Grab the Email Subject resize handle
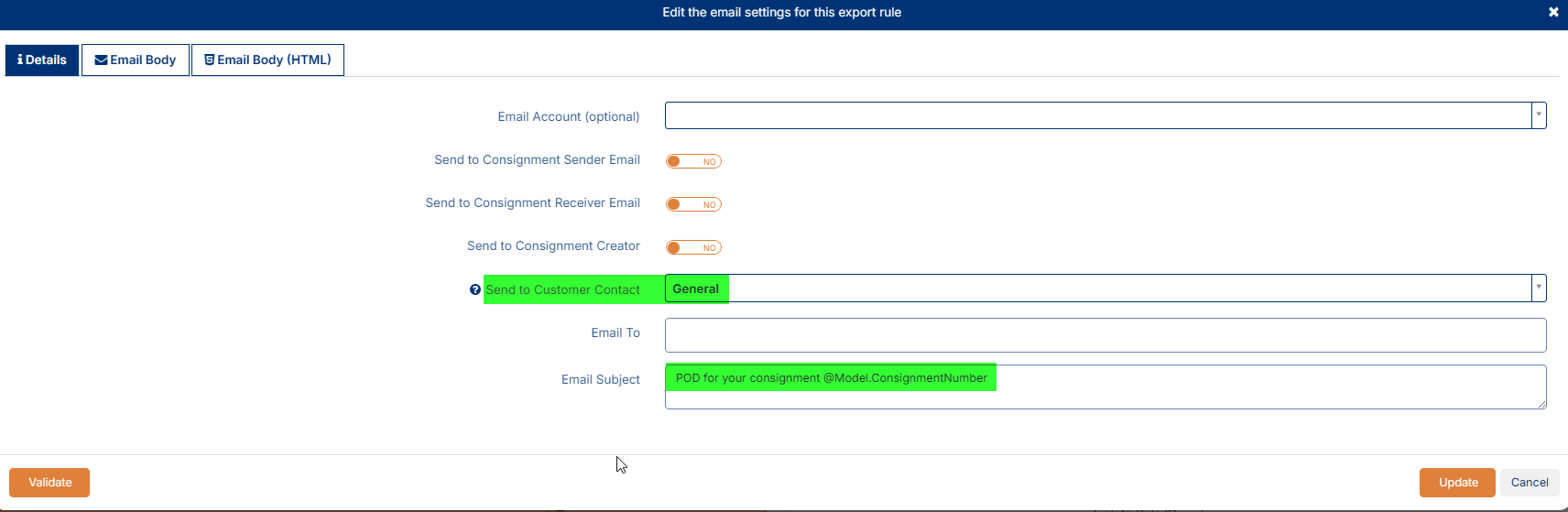1568x512 pixels. (1542, 404)
